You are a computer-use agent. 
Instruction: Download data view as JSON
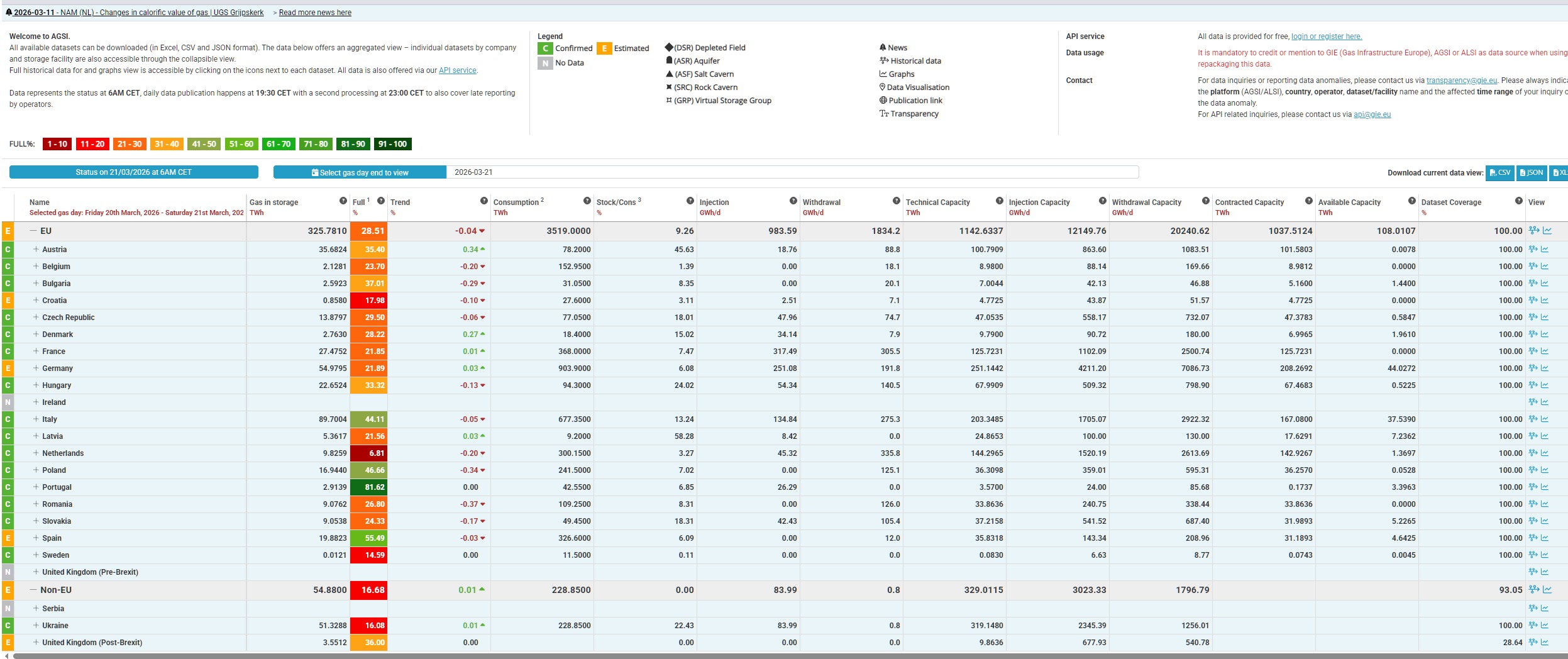pyautogui.click(x=1532, y=173)
